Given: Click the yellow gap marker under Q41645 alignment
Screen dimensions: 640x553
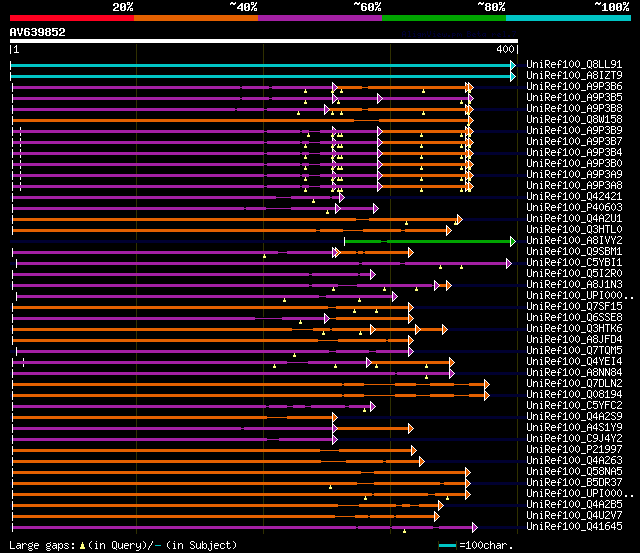Looking at the screenshot, I should pyautogui.click(x=404, y=531).
